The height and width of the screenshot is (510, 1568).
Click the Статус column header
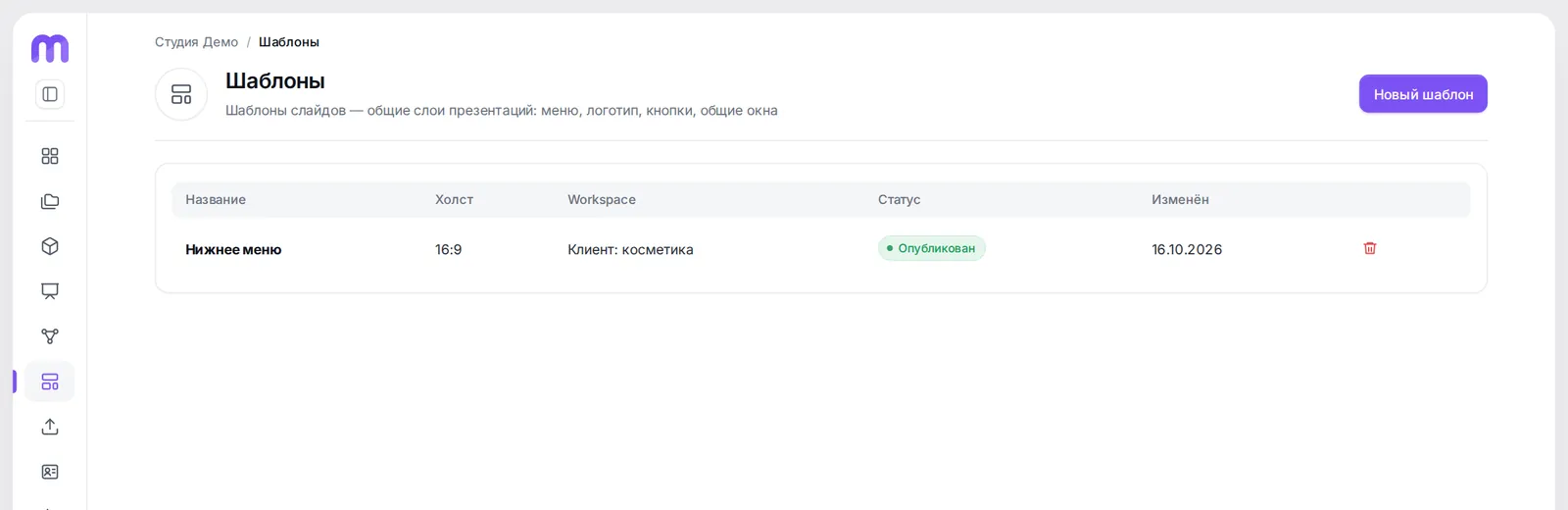[x=899, y=199]
